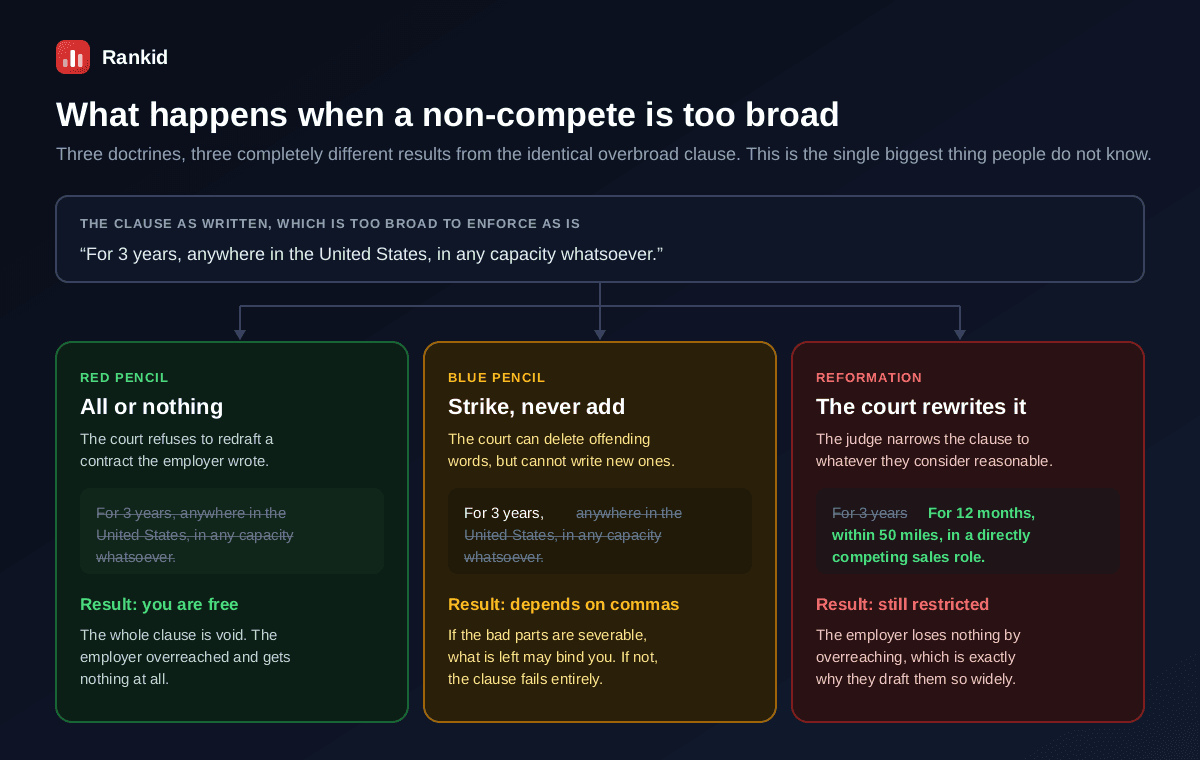Click 'Result: still restricted' text
The height and width of the screenshot is (760, 1200).
[902, 605]
